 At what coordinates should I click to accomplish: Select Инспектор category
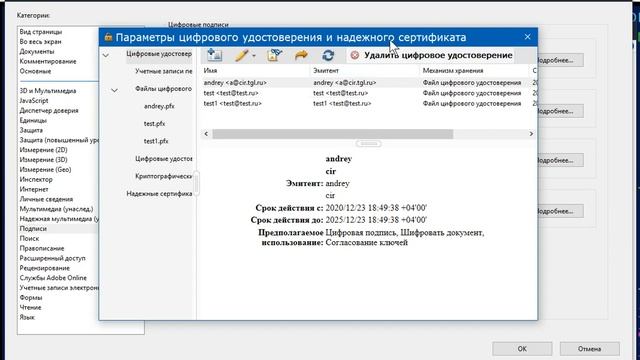coord(36,179)
